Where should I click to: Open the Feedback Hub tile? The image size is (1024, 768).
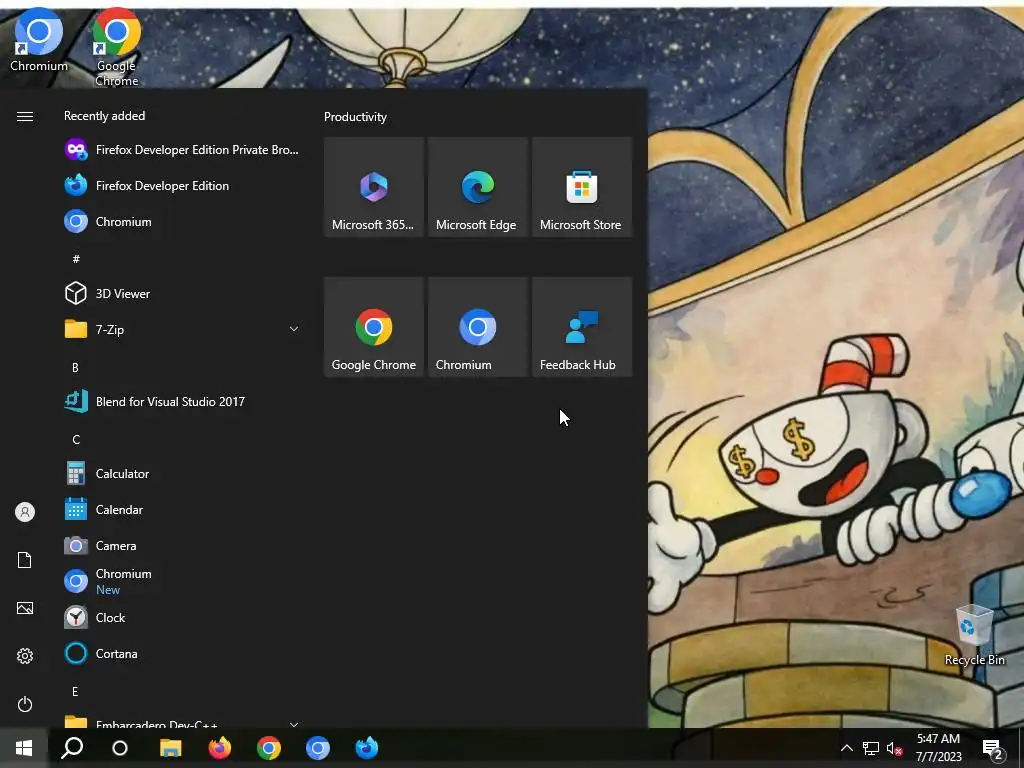tap(582, 327)
